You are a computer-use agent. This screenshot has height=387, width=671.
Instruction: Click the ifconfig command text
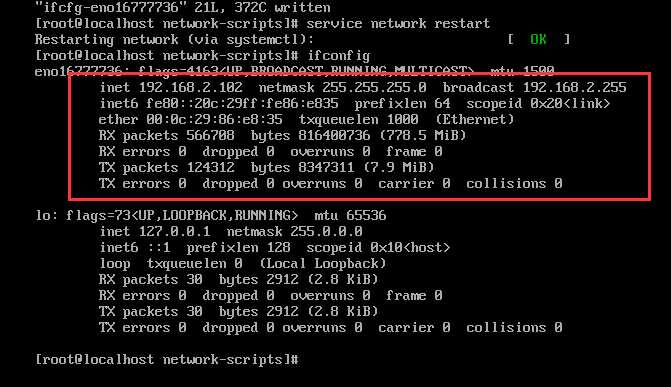338,56
